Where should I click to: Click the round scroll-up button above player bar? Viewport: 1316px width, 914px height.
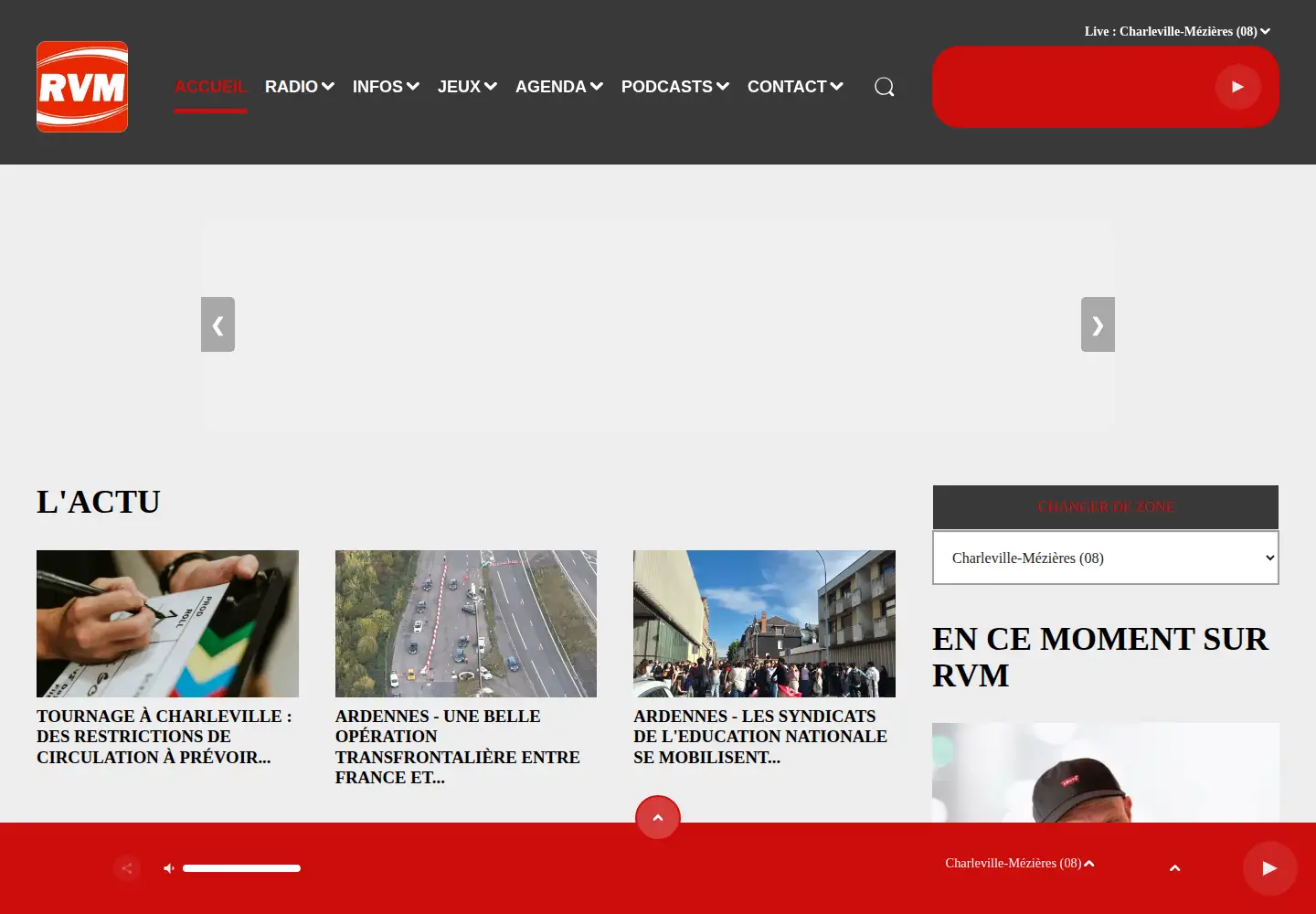[658, 817]
